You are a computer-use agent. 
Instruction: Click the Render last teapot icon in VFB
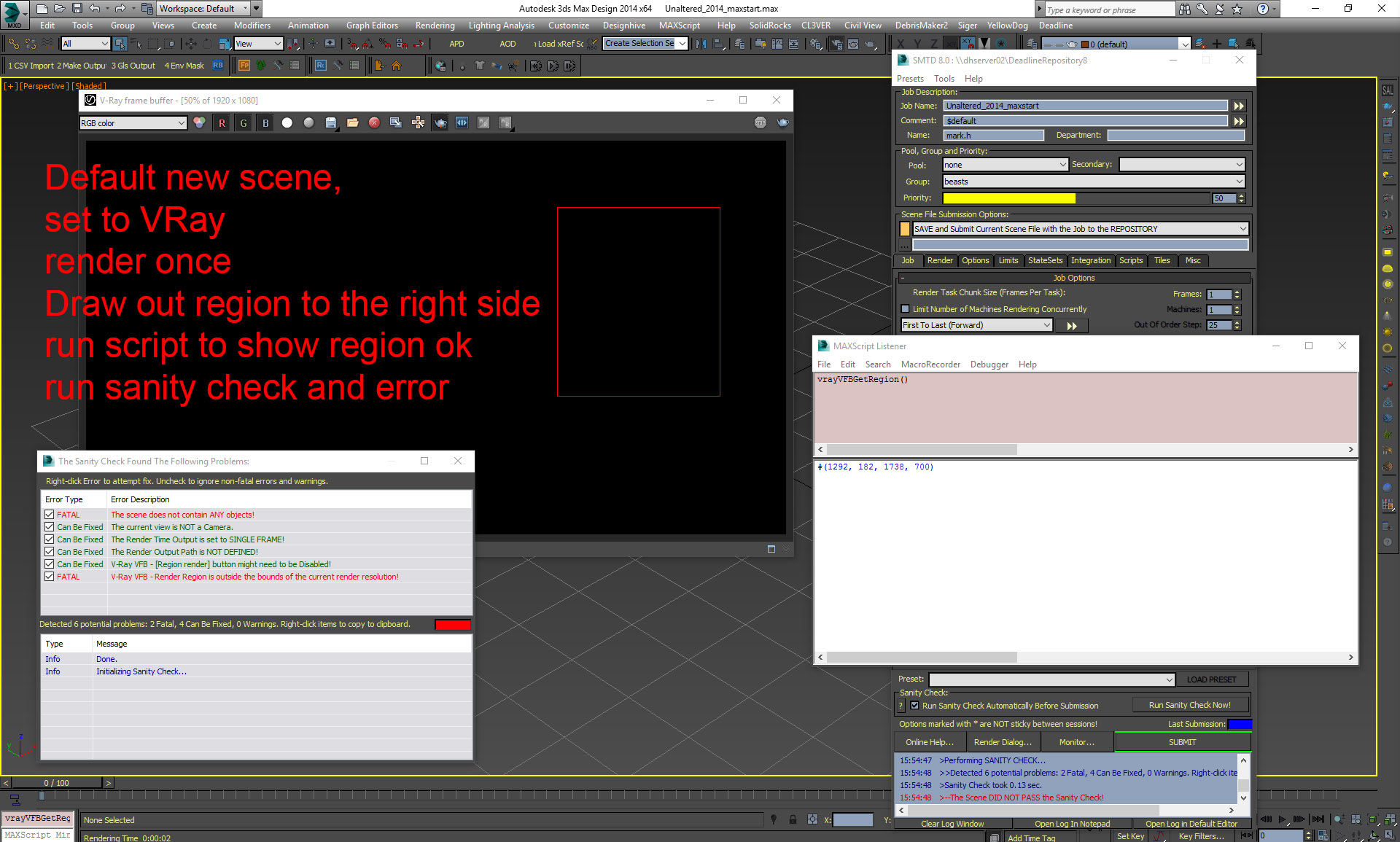440,122
